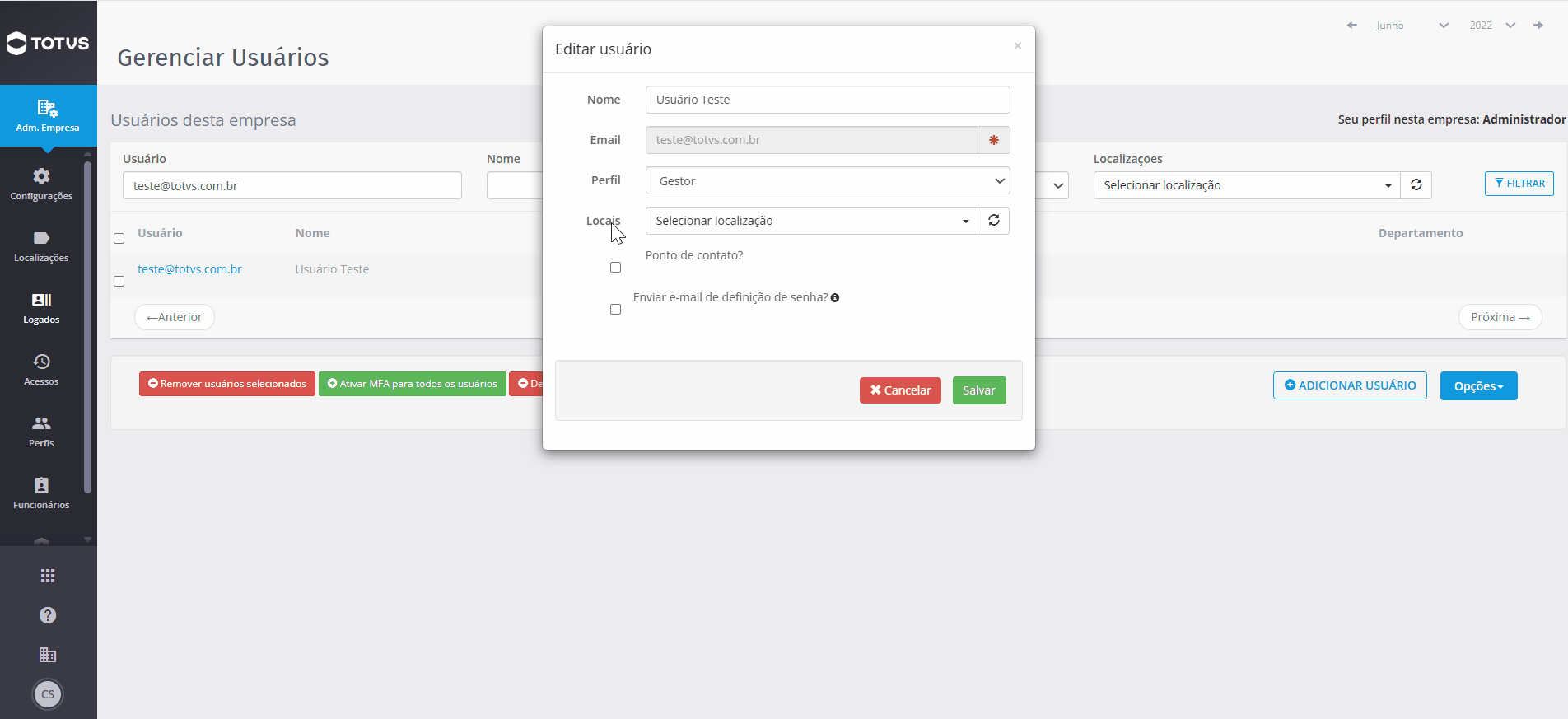This screenshot has height=719, width=1568.
Task: Open Localizações in the sidebar
Action: 41,246
